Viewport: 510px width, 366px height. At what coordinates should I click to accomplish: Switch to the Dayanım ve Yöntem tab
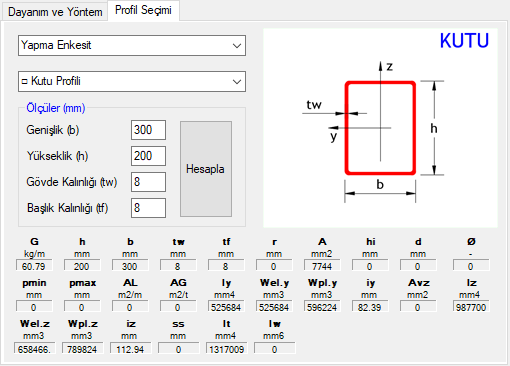(55, 12)
